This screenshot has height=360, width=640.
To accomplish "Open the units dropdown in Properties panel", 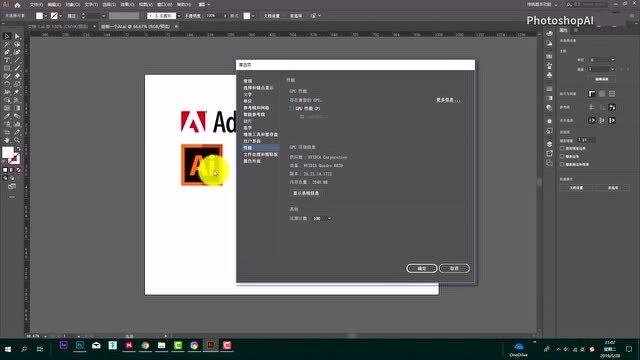I will [602, 60].
